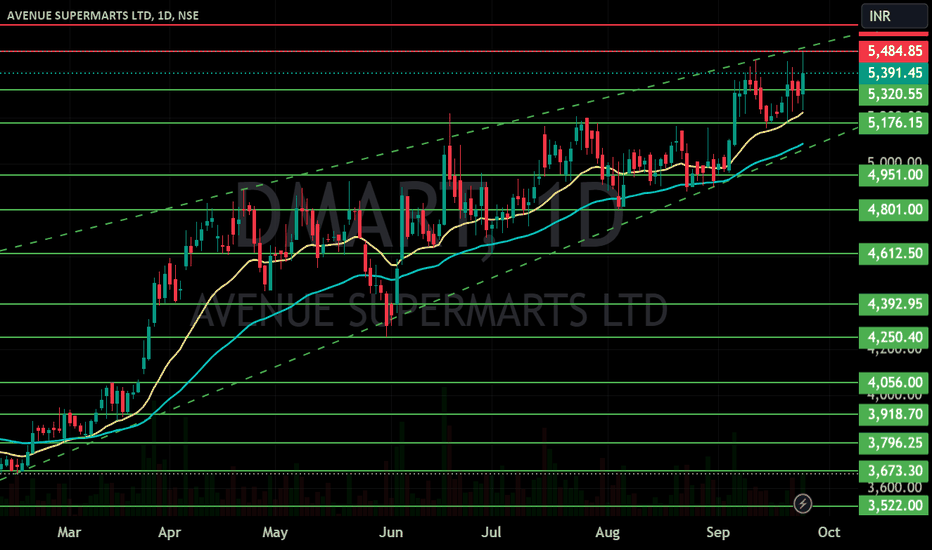Click the 5,000.00 price axis tick

click(895, 161)
